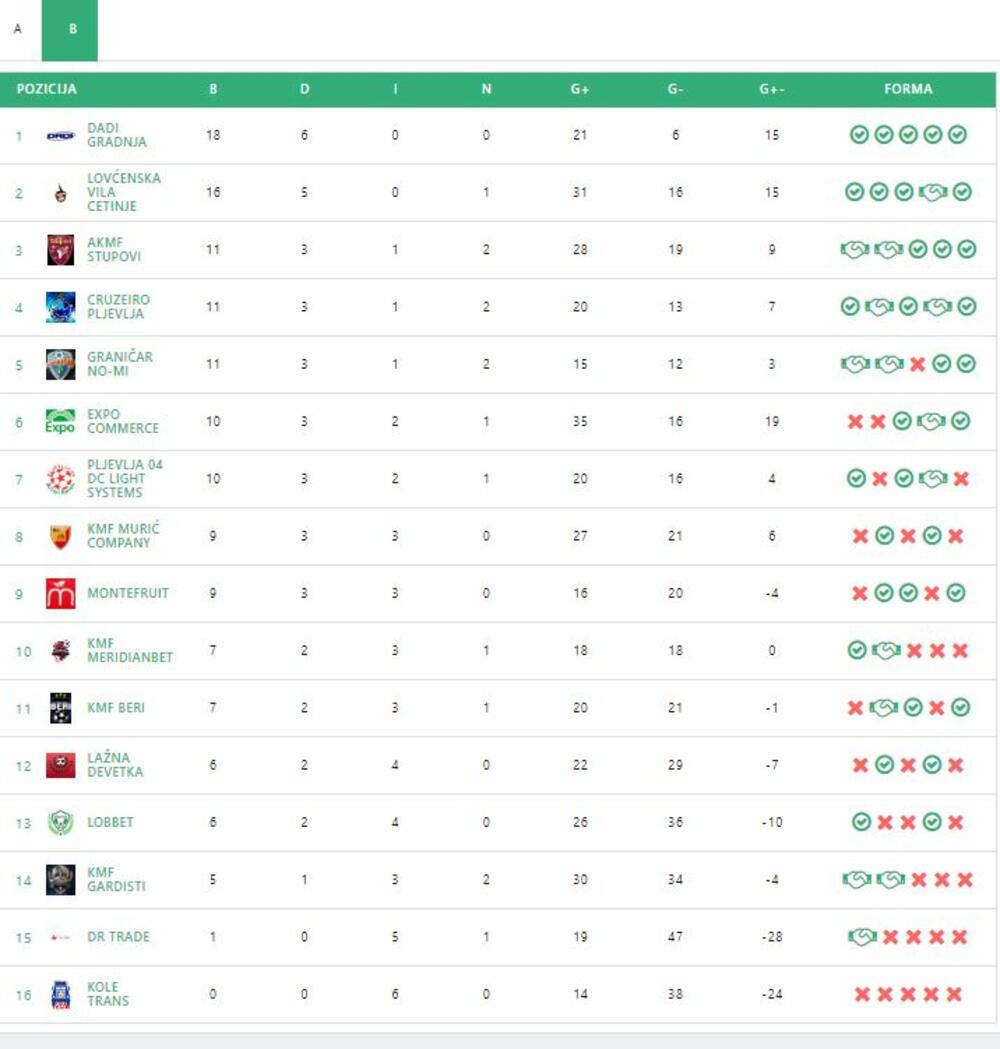Click the KMF Meridianbet team name

[130, 651]
